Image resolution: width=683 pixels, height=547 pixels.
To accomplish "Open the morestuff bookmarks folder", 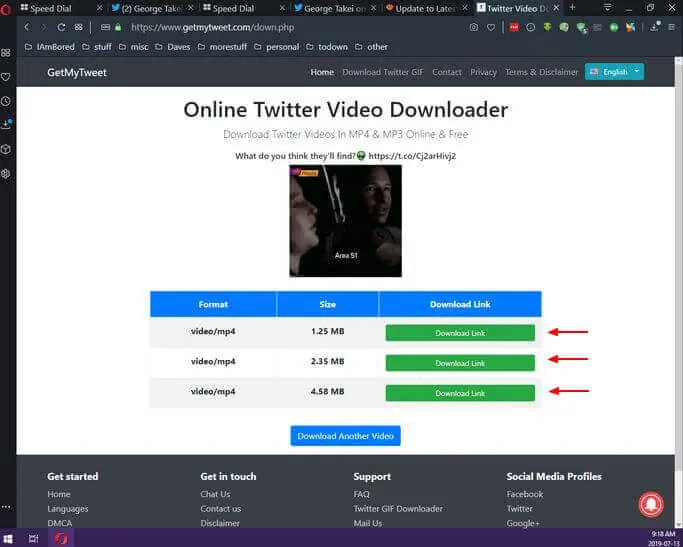I will [222, 47].
